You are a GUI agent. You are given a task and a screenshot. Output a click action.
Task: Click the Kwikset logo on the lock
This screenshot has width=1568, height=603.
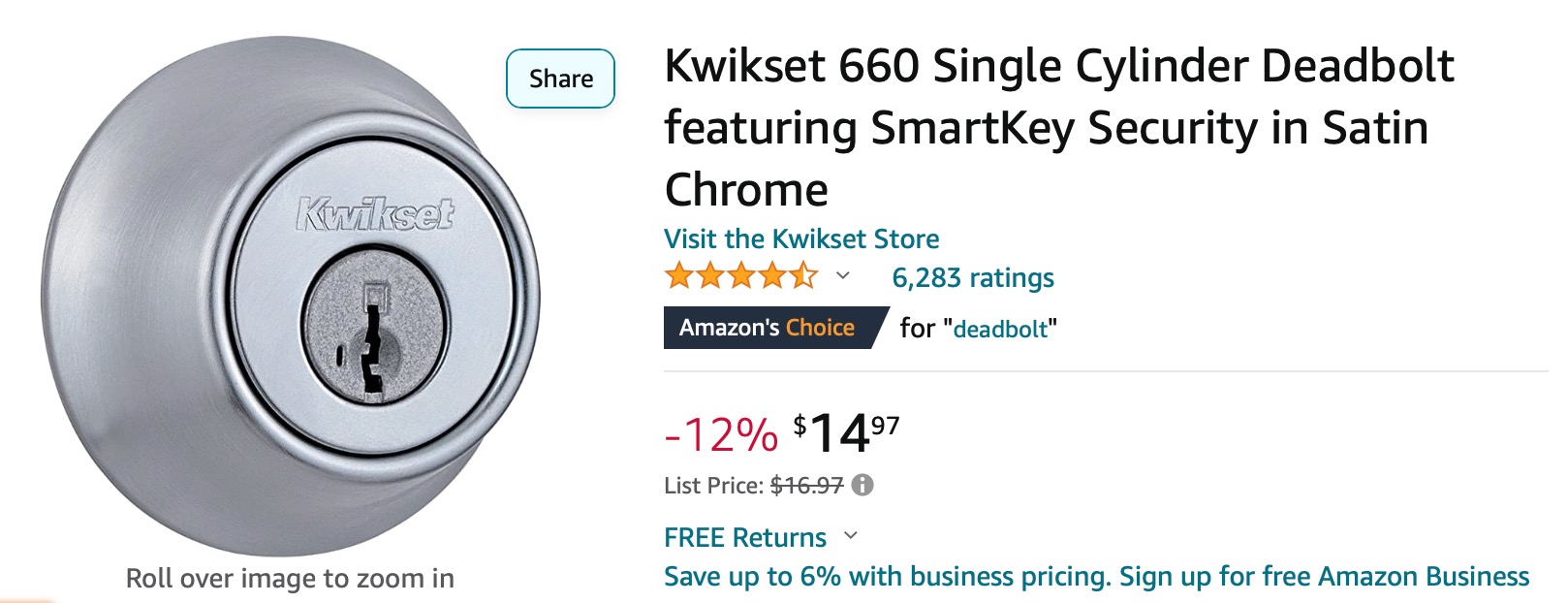click(374, 214)
